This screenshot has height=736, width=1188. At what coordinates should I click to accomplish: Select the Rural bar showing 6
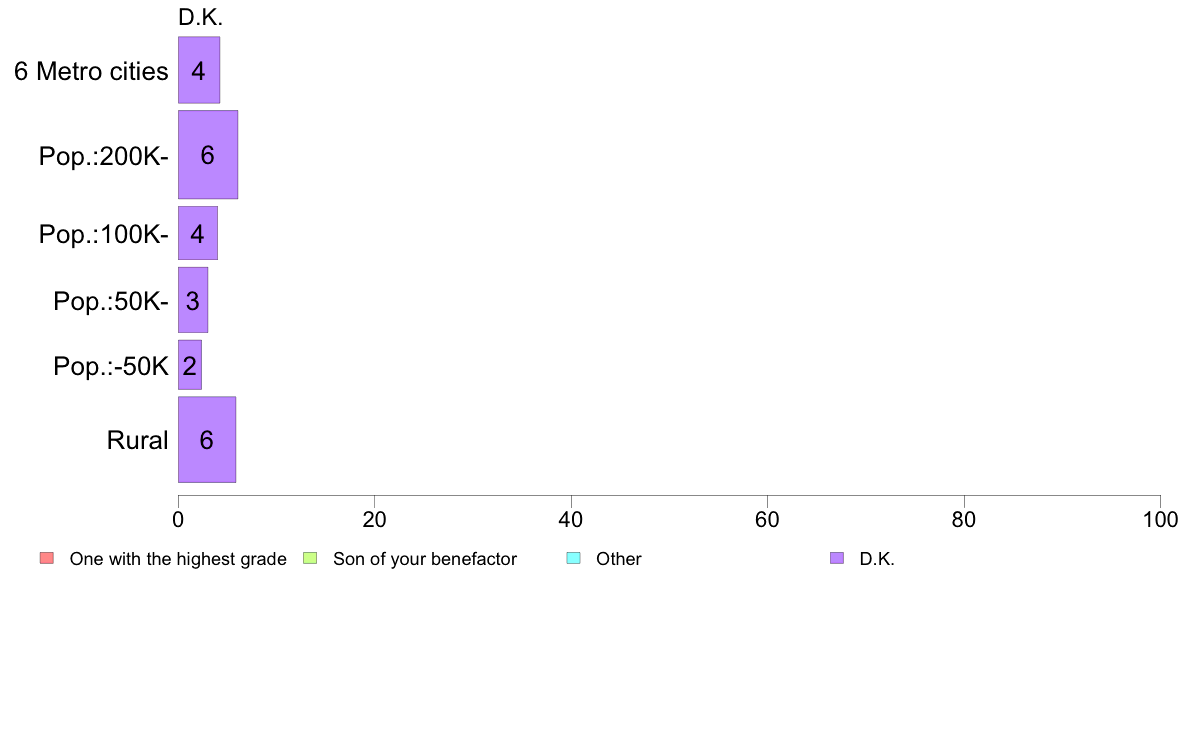(x=207, y=440)
